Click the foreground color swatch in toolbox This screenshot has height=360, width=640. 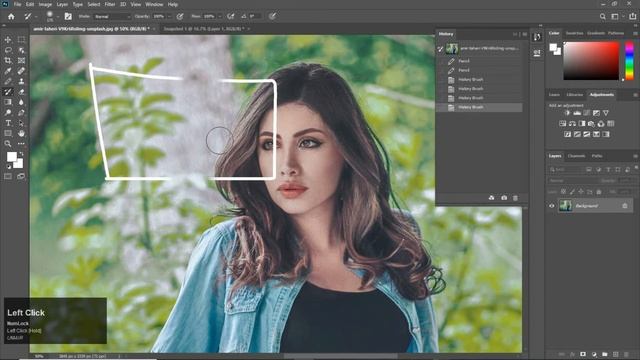[12, 157]
